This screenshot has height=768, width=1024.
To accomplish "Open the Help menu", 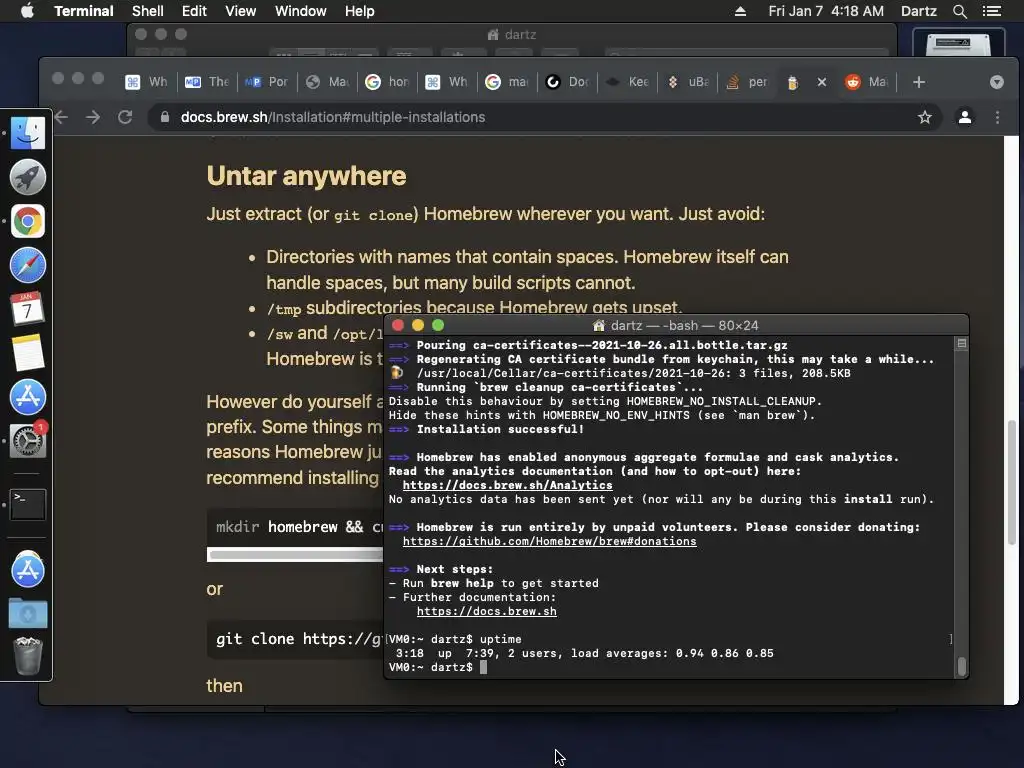I will (359, 11).
